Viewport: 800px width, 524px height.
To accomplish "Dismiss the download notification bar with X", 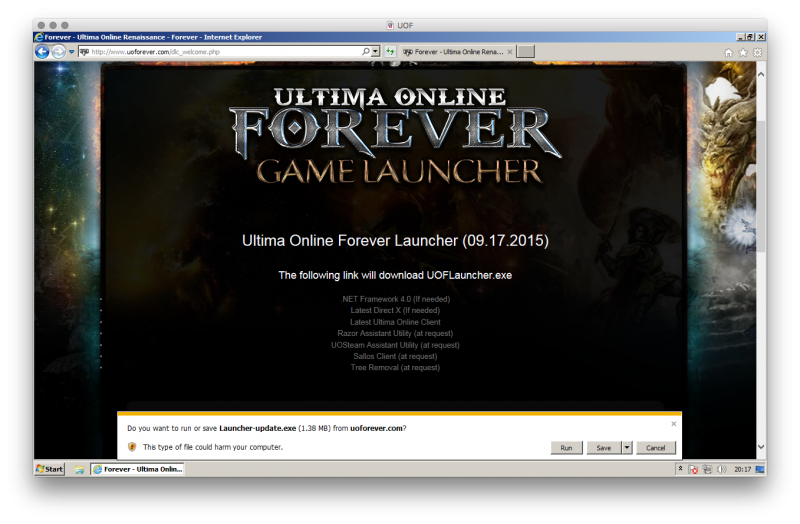I will [673, 424].
